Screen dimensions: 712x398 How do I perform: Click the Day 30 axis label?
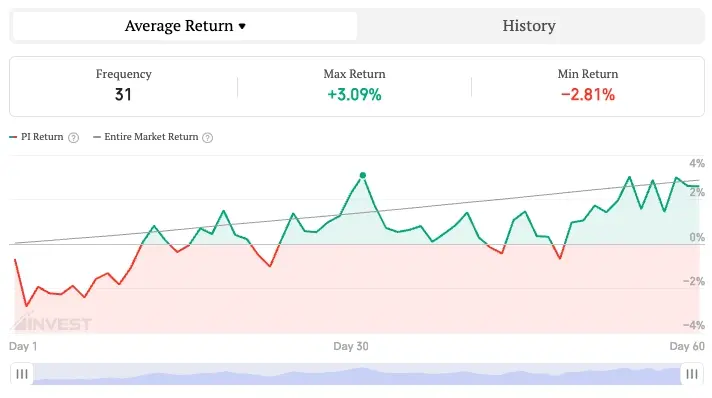click(351, 346)
